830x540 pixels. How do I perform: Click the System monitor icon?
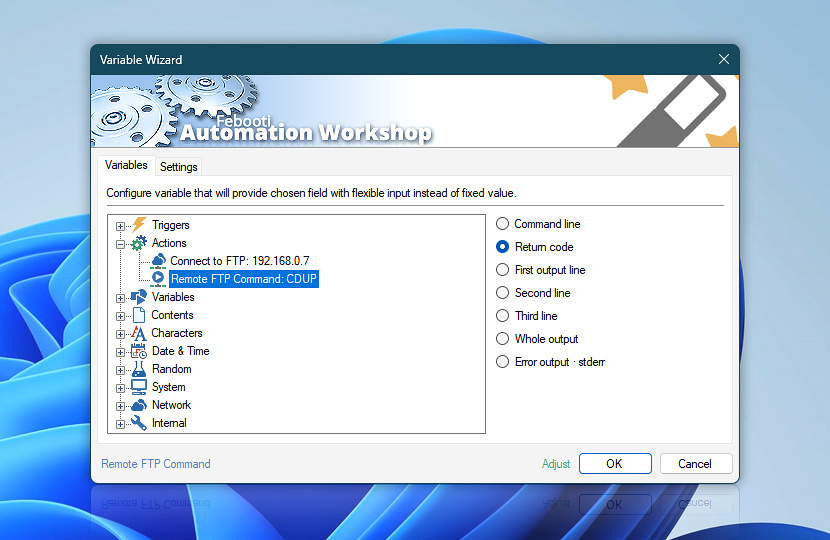click(x=139, y=387)
